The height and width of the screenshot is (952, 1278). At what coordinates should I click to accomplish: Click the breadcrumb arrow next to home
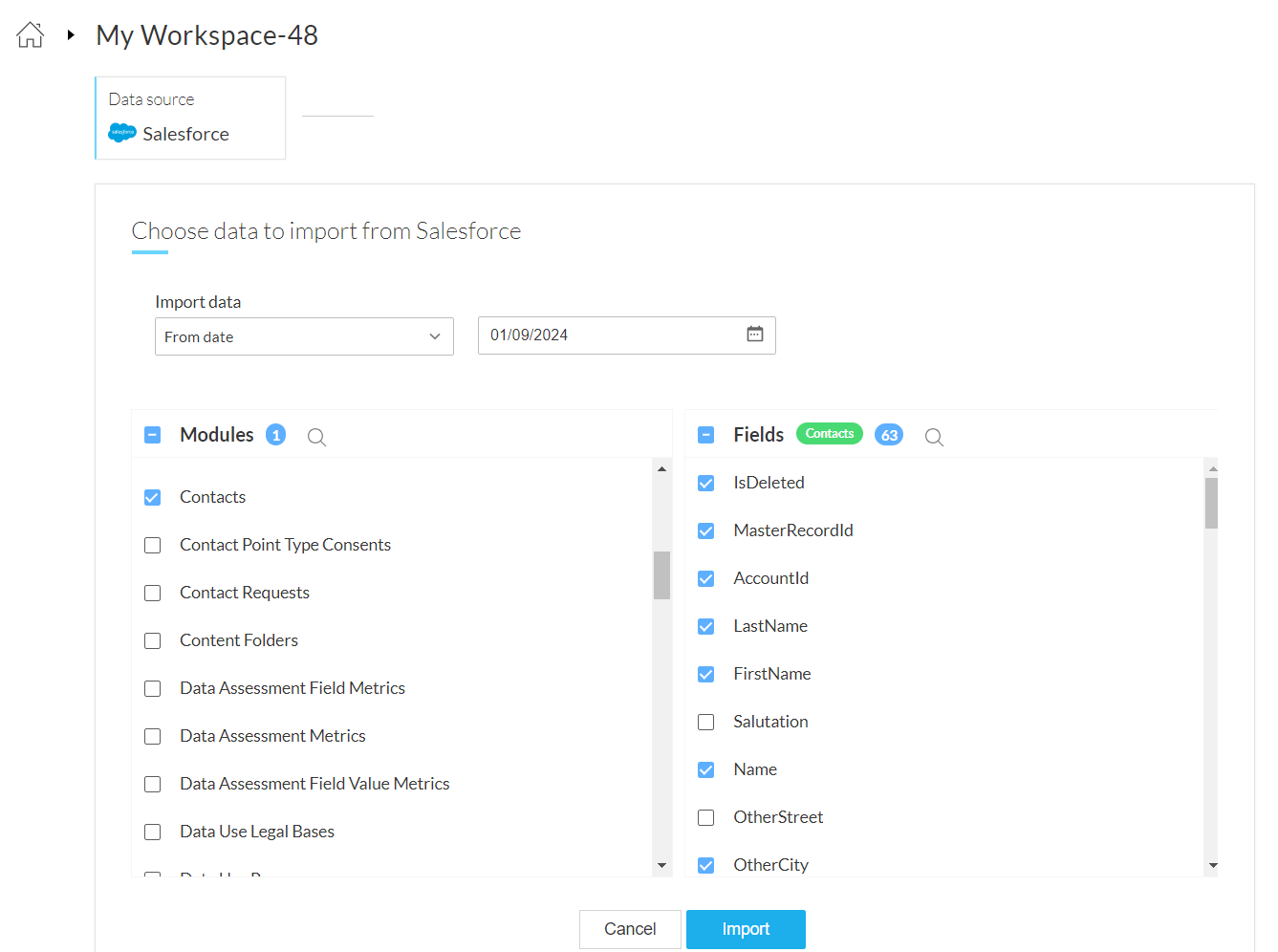coord(71,35)
